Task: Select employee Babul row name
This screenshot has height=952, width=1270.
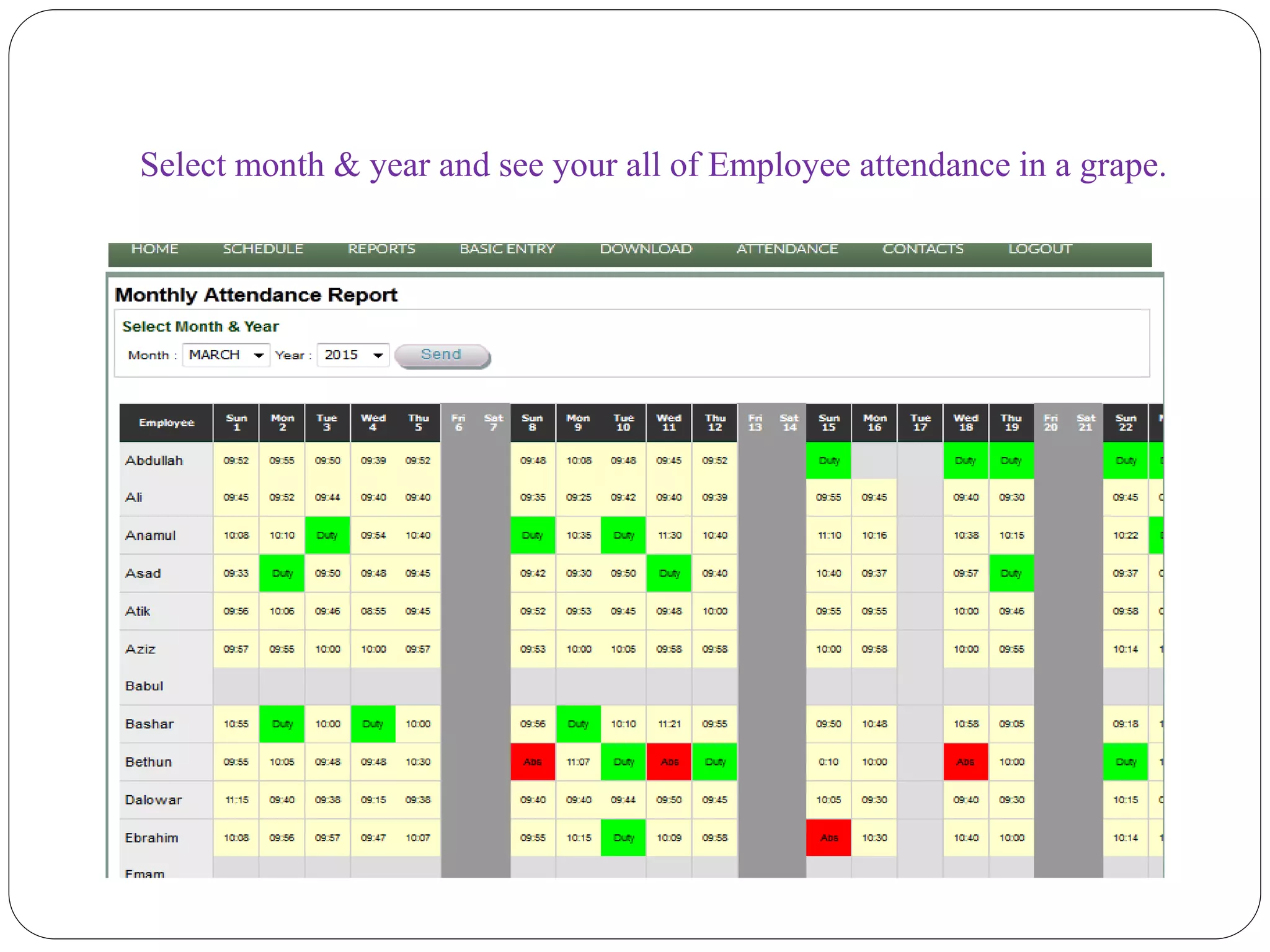Action: (x=144, y=686)
